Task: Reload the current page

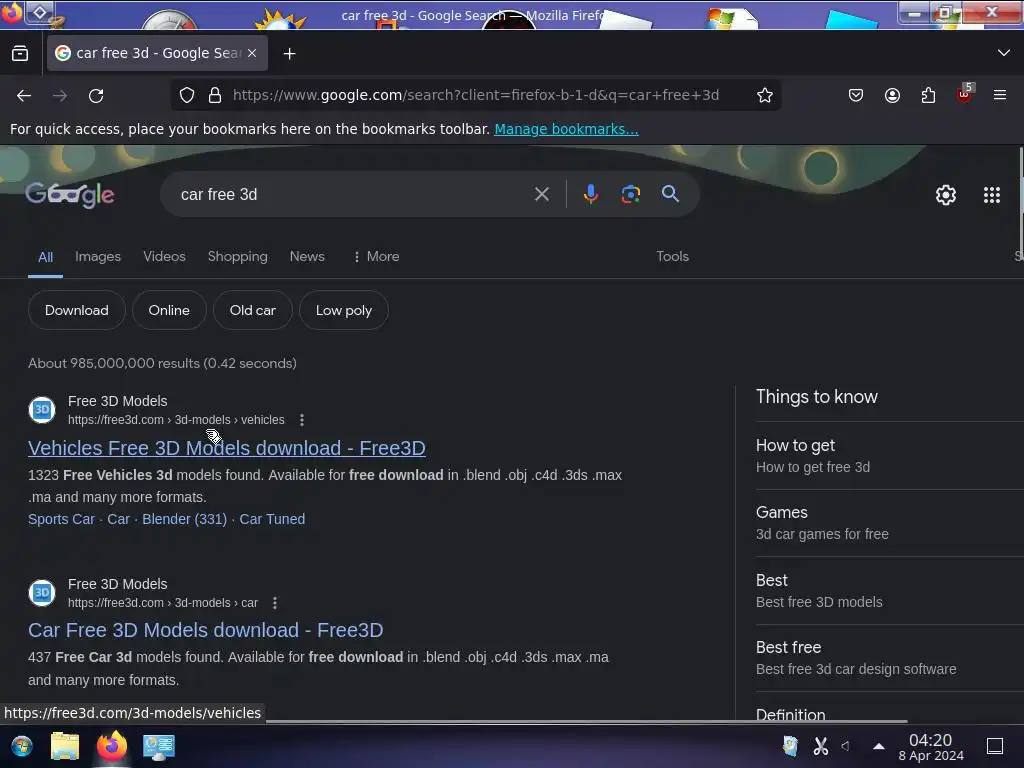Action: click(96, 96)
